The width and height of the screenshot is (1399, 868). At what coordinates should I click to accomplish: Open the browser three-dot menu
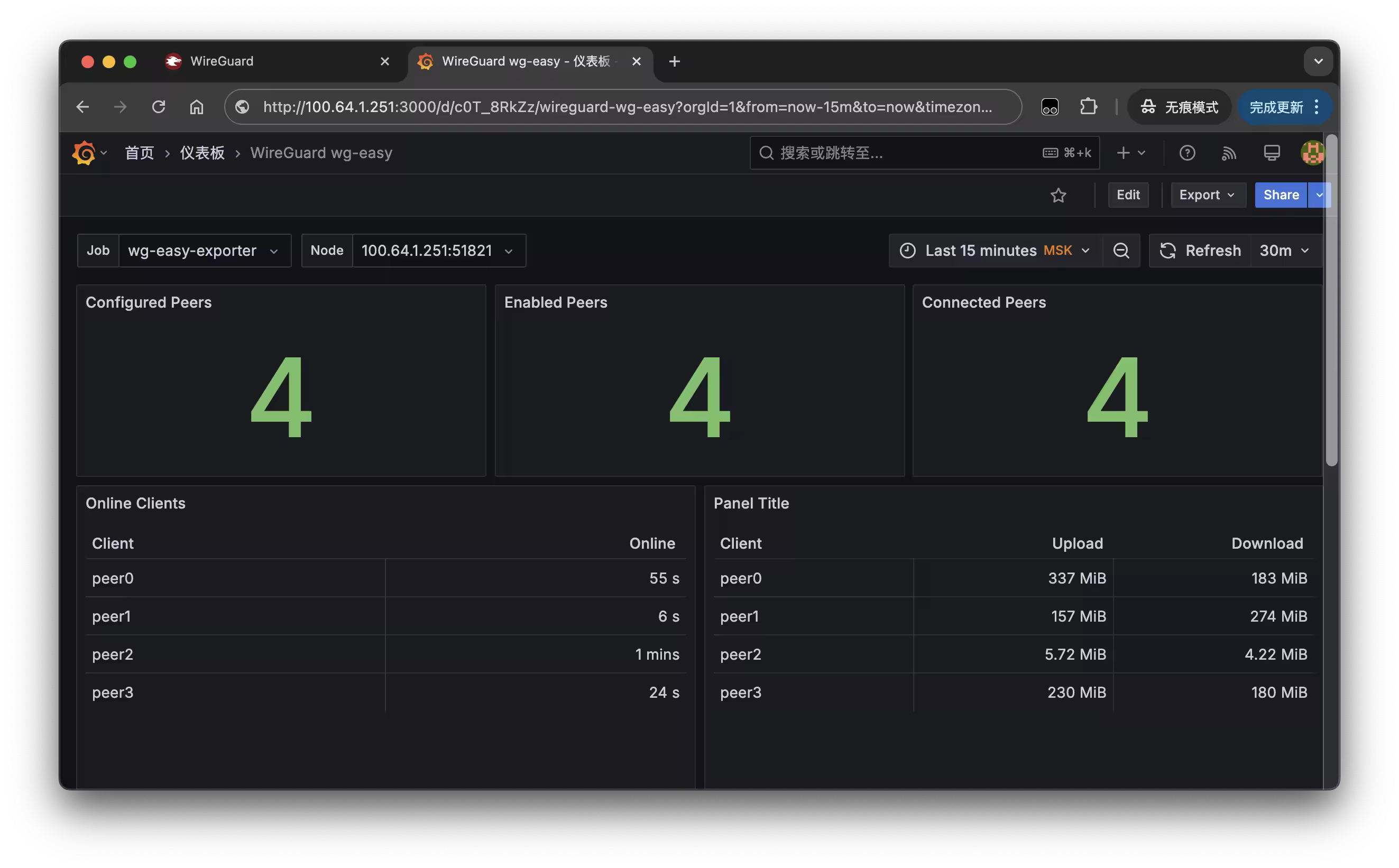(x=1317, y=107)
